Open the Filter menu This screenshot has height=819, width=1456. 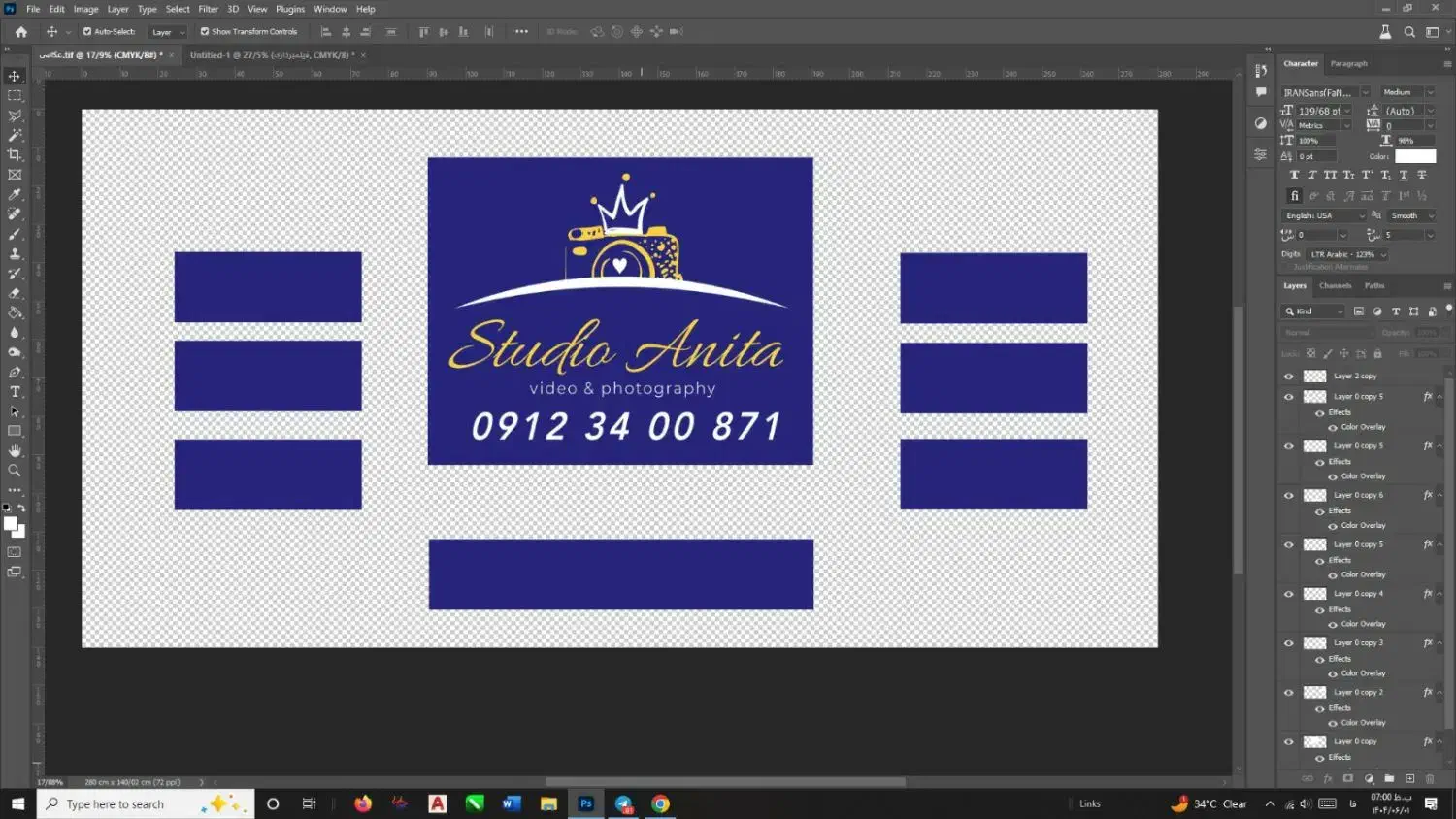coord(208,9)
